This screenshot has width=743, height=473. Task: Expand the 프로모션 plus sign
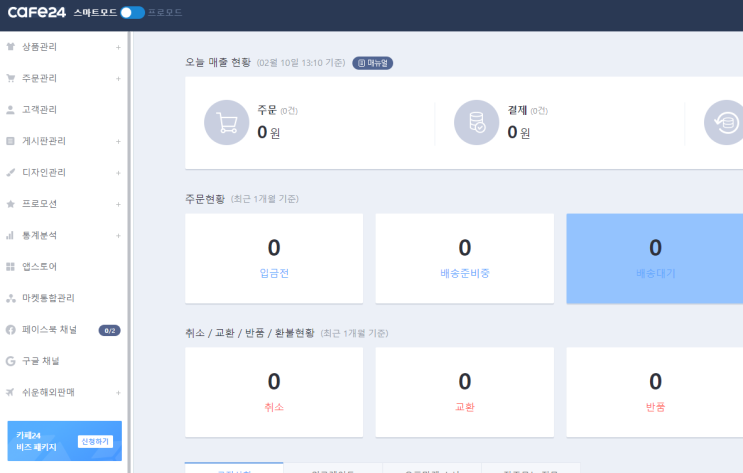118,204
